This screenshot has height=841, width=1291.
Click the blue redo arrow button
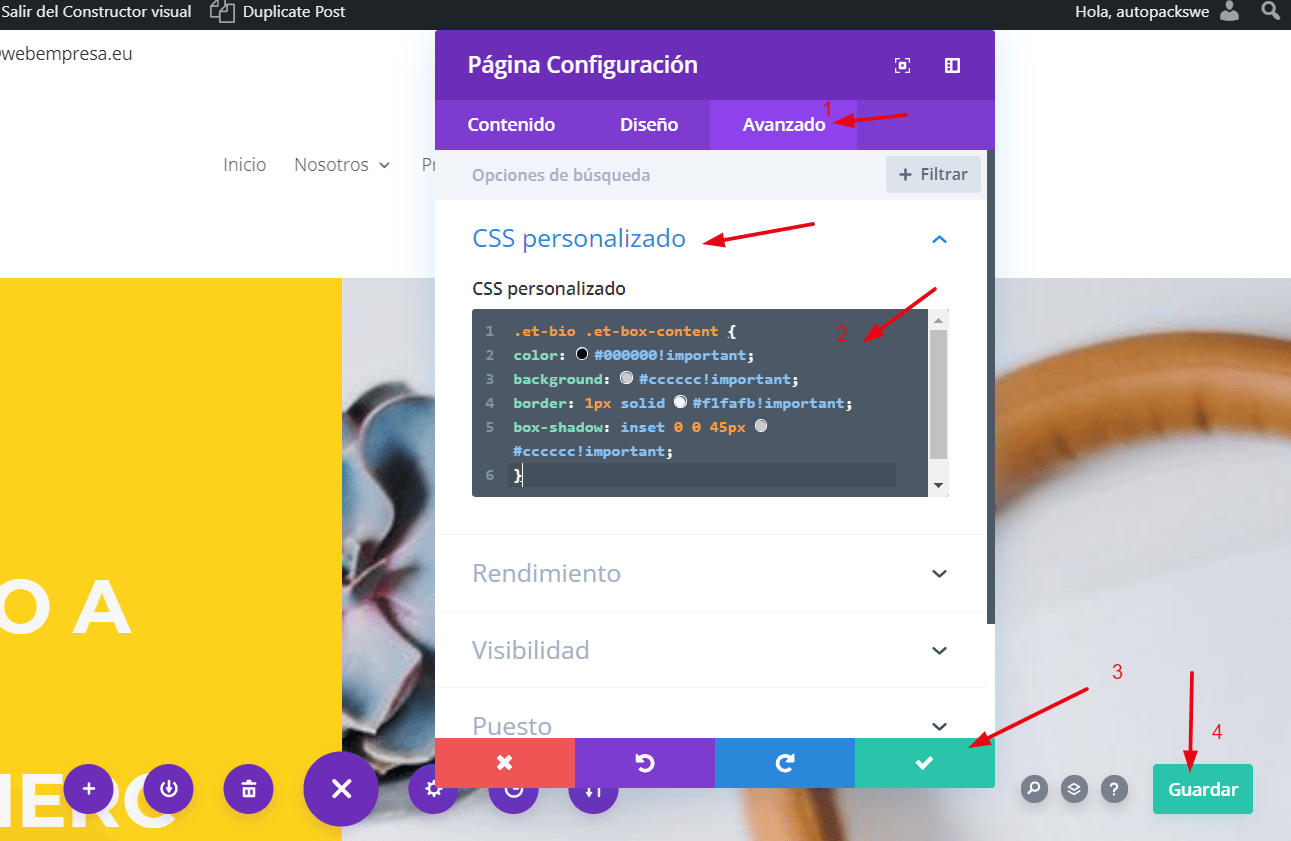[785, 763]
